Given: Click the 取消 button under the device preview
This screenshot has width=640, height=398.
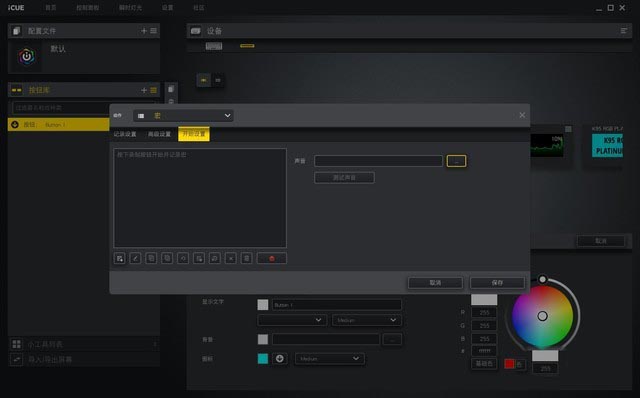Looking at the screenshot, I should coord(601,241).
